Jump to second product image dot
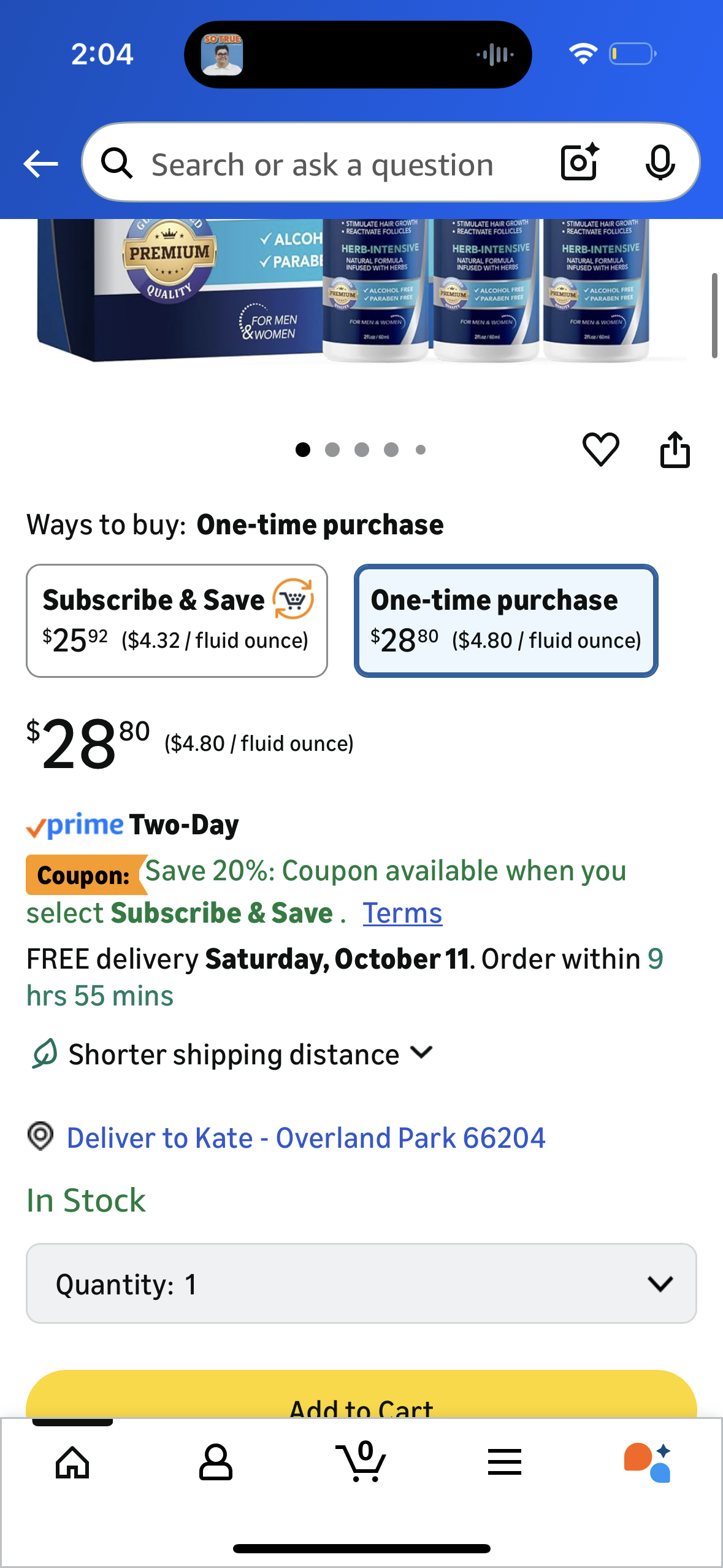Screen dimensions: 723x1568 pyautogui.click(x=332, y=450)
